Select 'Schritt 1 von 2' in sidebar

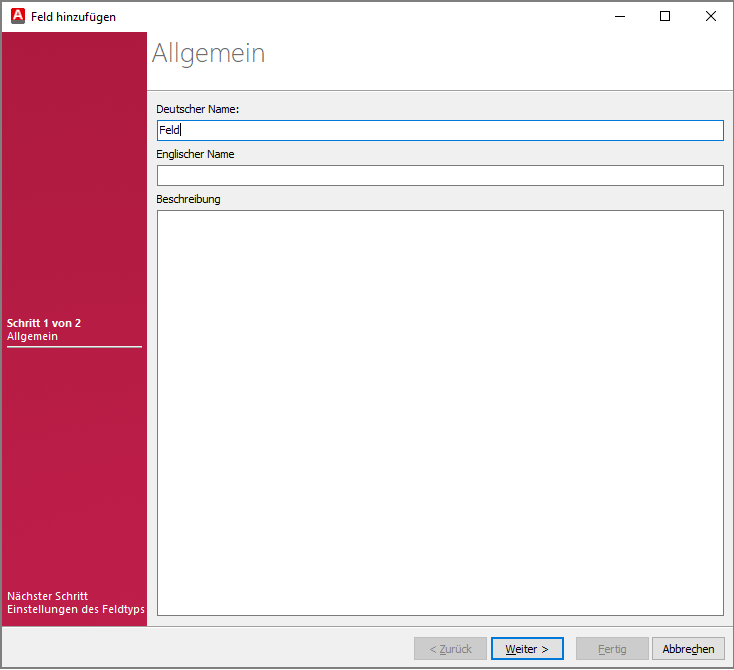pyautogui.click(x=44, y=323)
